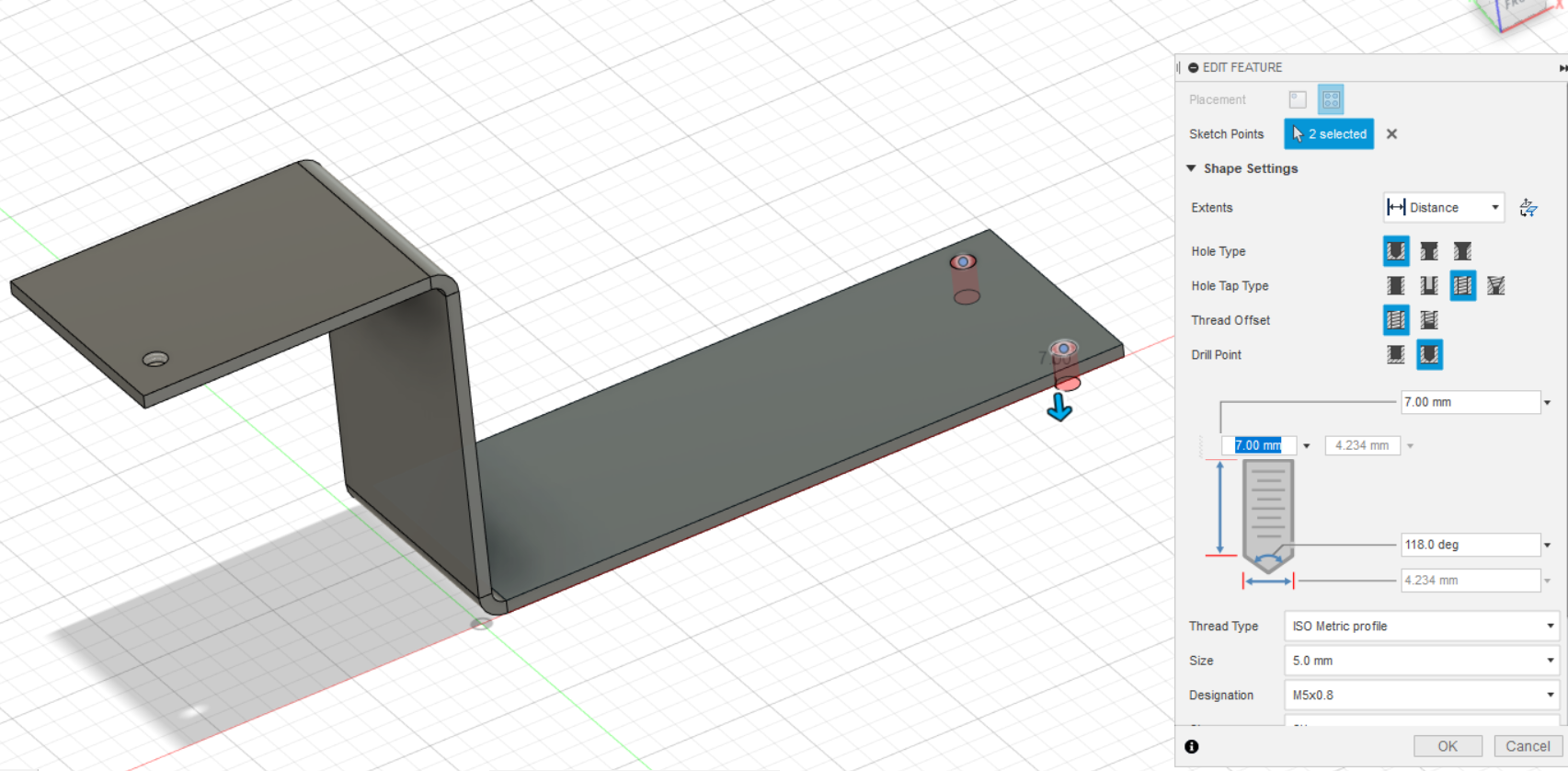
Task: Set Hole Tap Type to Simple
Action: click(1396, 286)
